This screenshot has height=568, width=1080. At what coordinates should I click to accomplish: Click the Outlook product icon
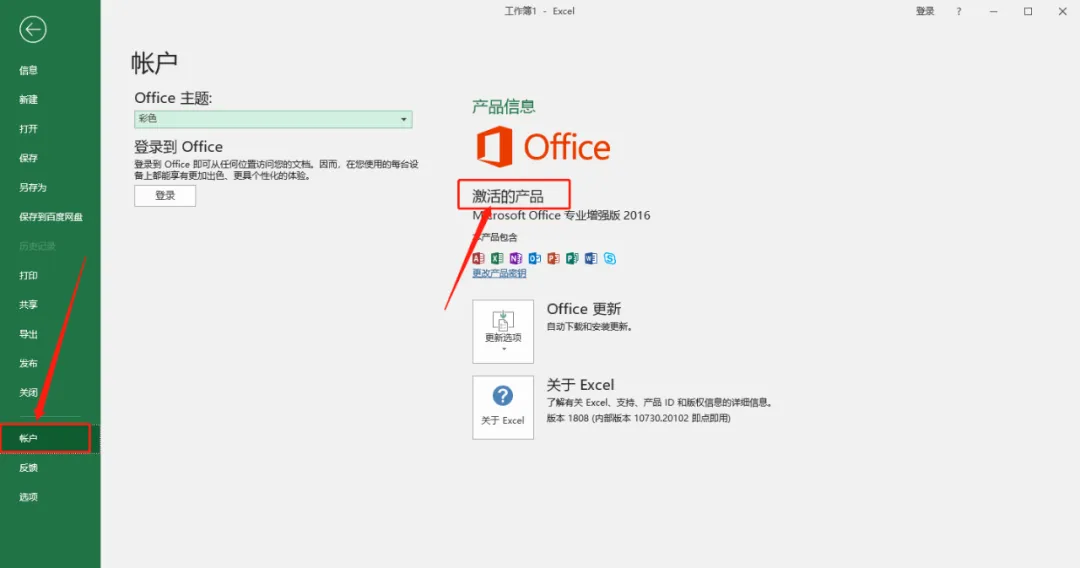coord(534,258)
